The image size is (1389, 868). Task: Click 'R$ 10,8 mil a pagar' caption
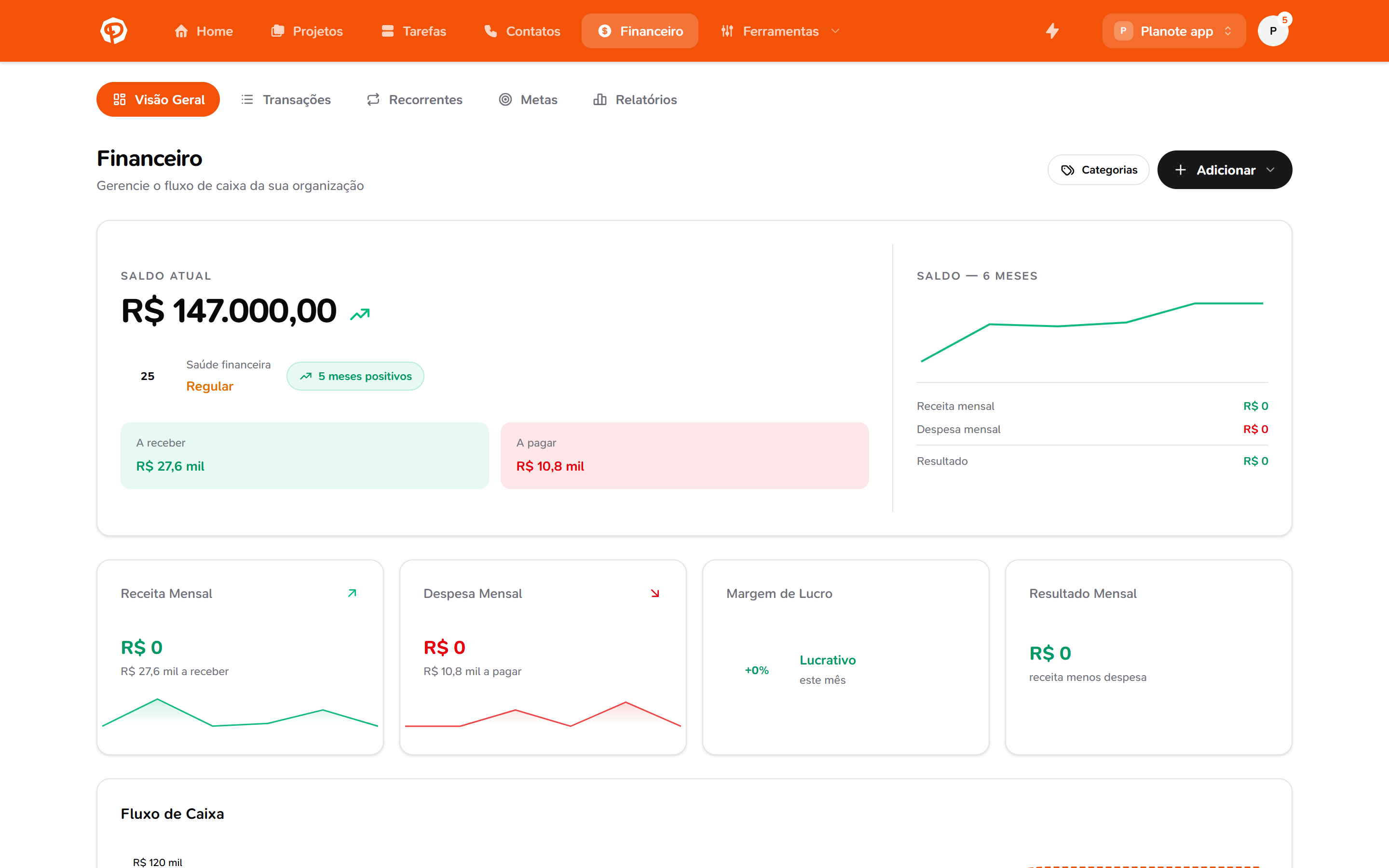click(472, 671)
